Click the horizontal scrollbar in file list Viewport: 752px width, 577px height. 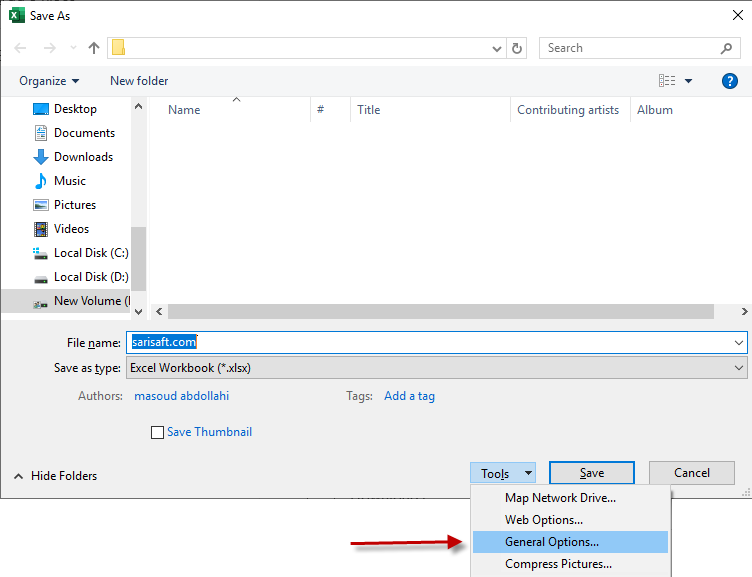(440, 311)
